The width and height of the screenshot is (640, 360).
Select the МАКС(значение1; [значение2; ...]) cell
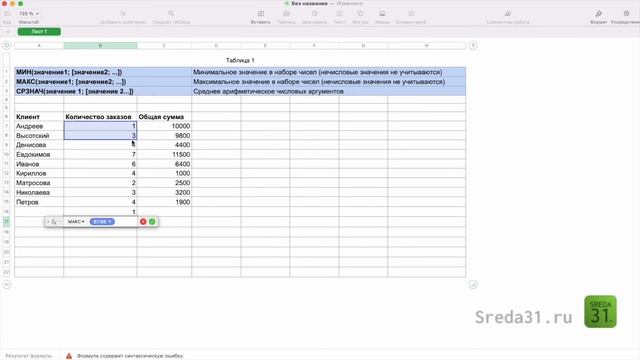103,82
